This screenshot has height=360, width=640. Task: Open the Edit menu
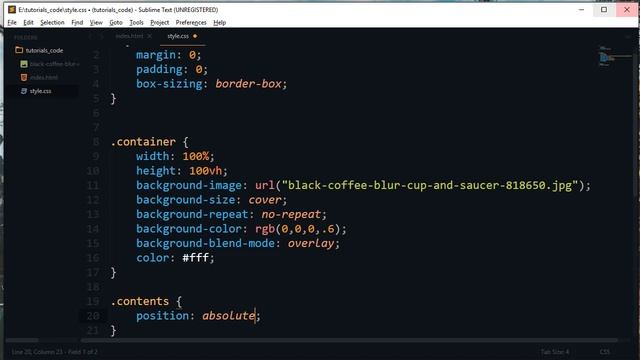[x=28, y=22]
